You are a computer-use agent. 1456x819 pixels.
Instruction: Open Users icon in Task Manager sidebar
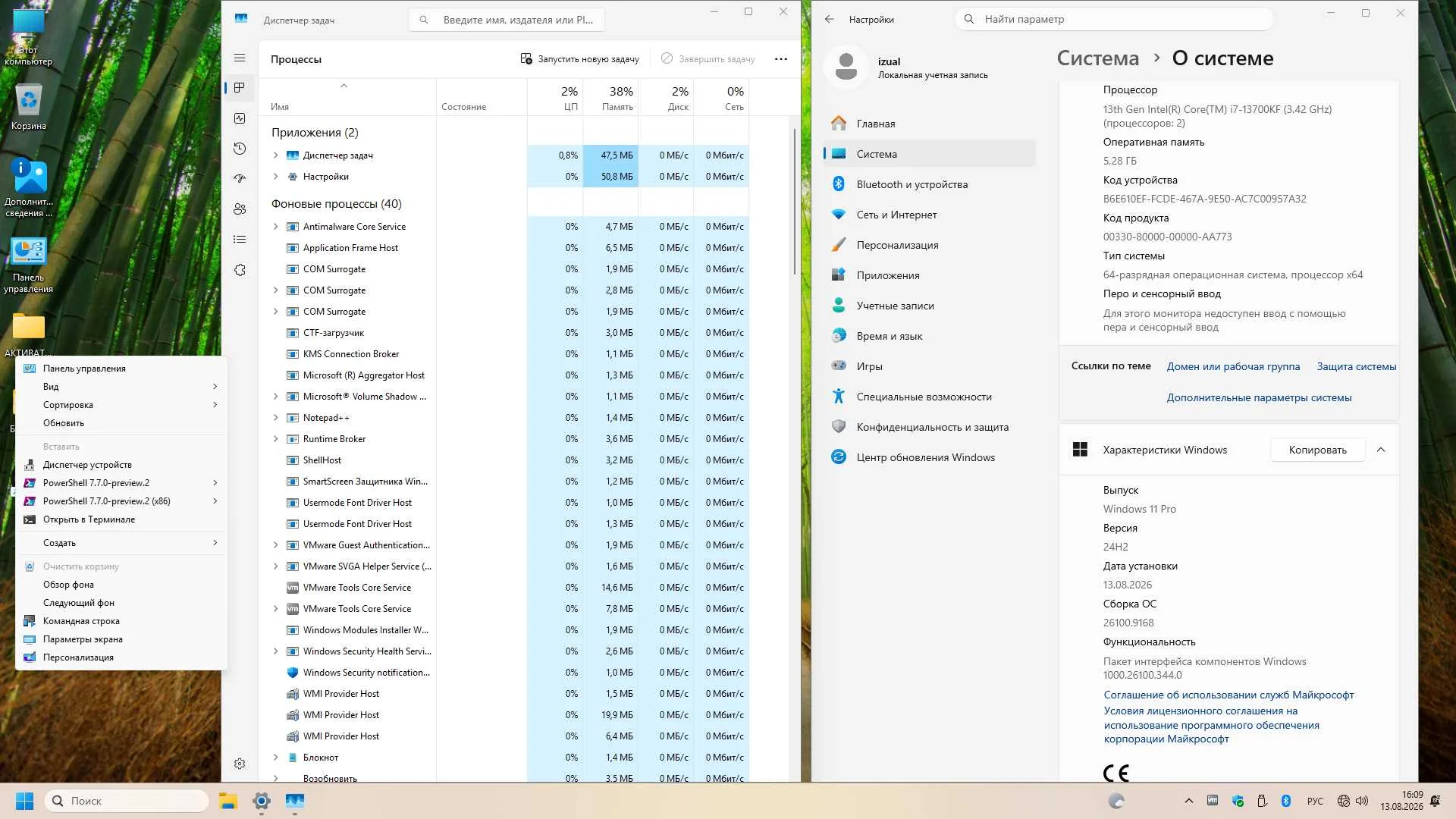240,209
